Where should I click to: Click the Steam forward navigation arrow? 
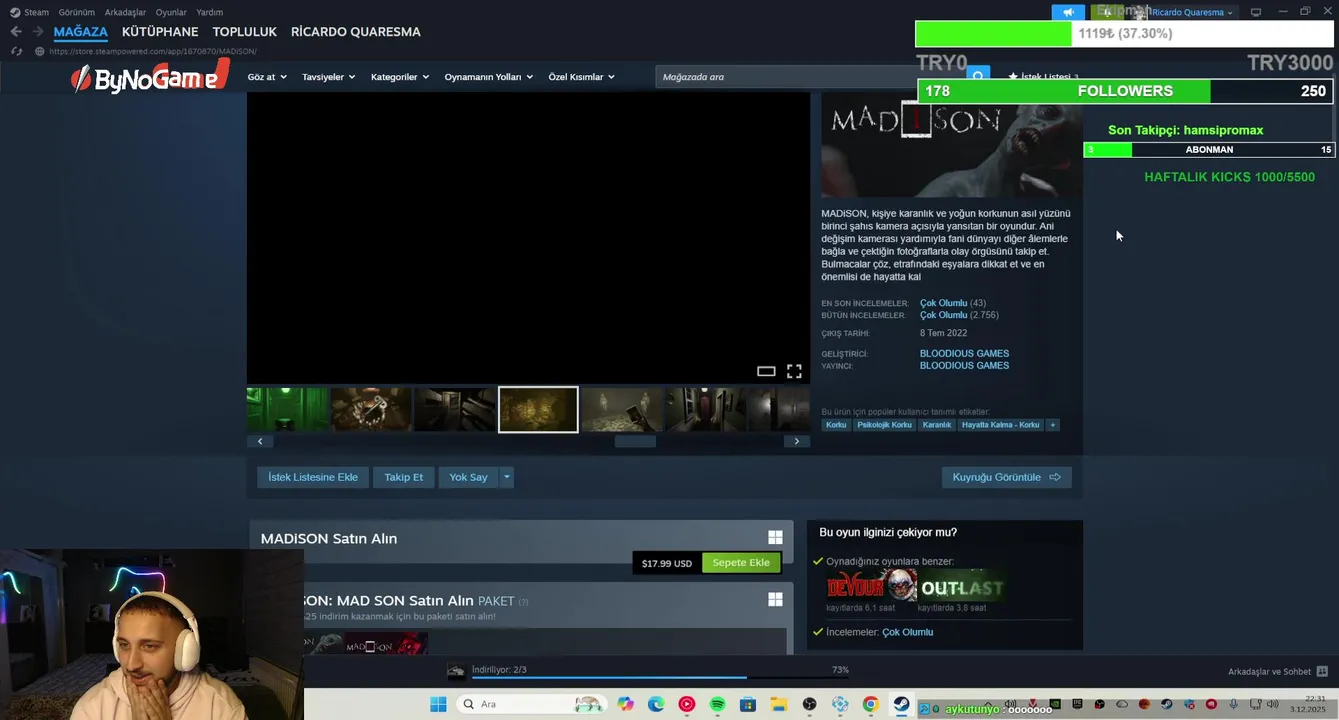tap(38, 32)
